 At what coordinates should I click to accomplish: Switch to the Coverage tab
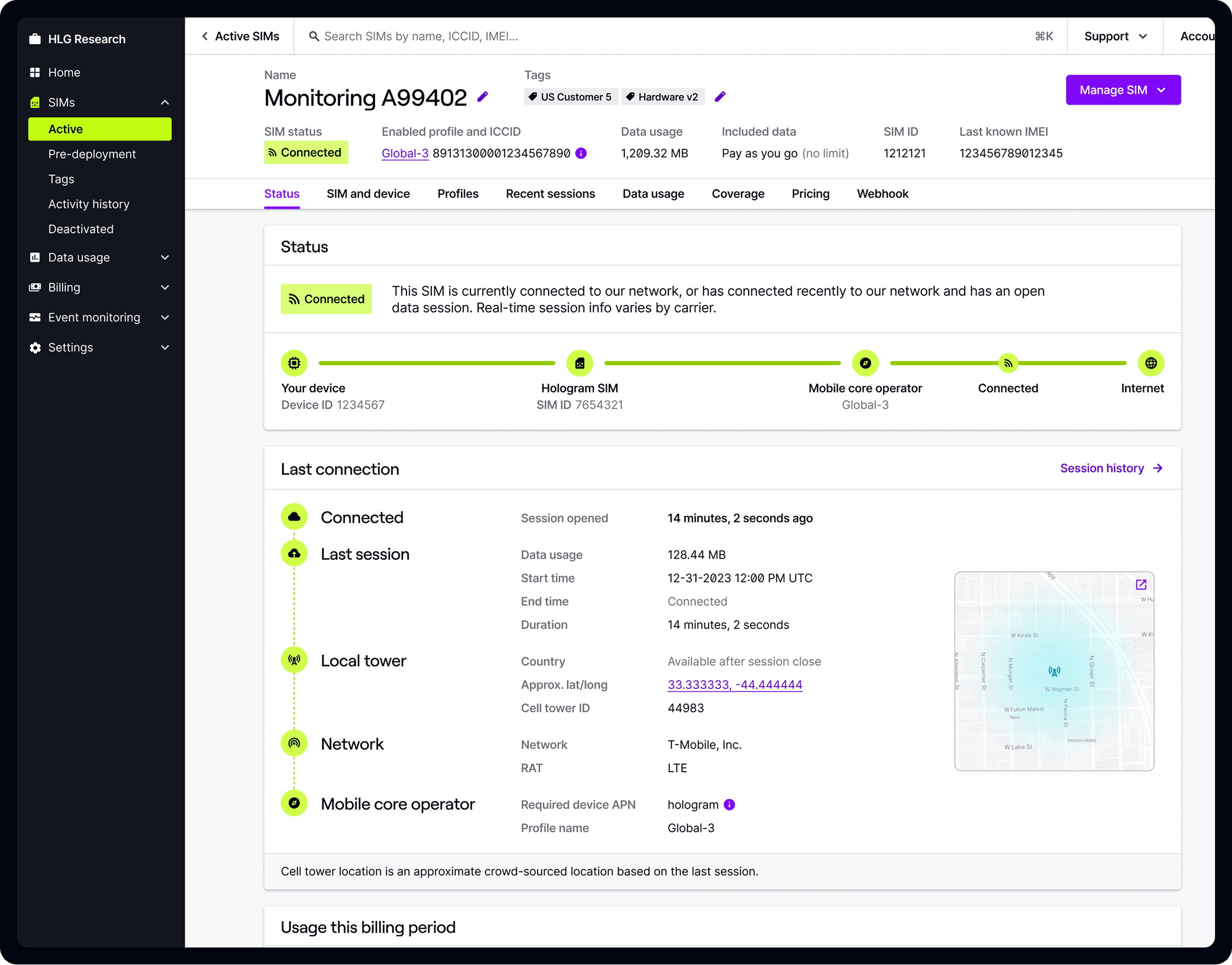[738, 194]
